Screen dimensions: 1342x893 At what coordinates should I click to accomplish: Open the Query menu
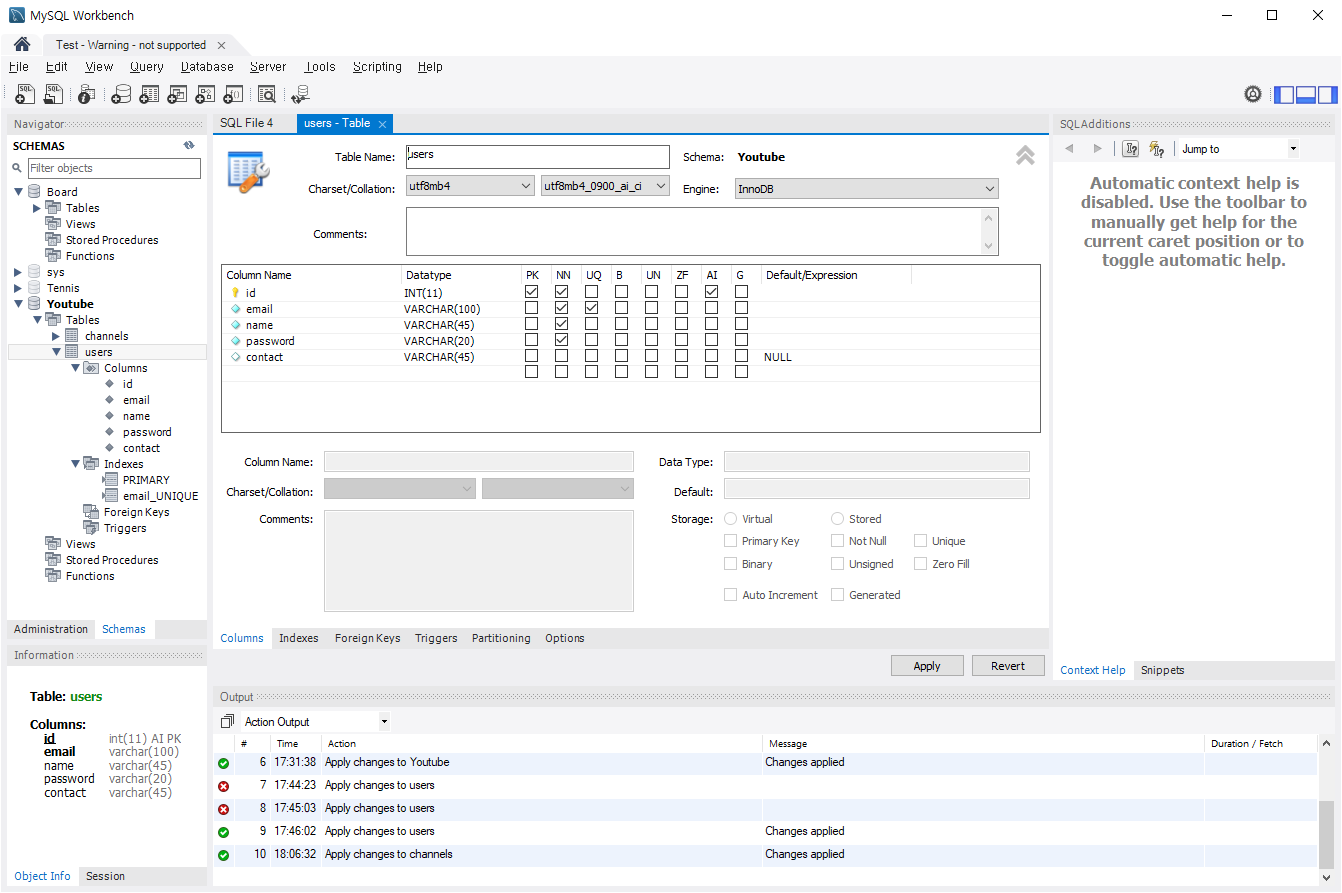[x=146, y=67]
